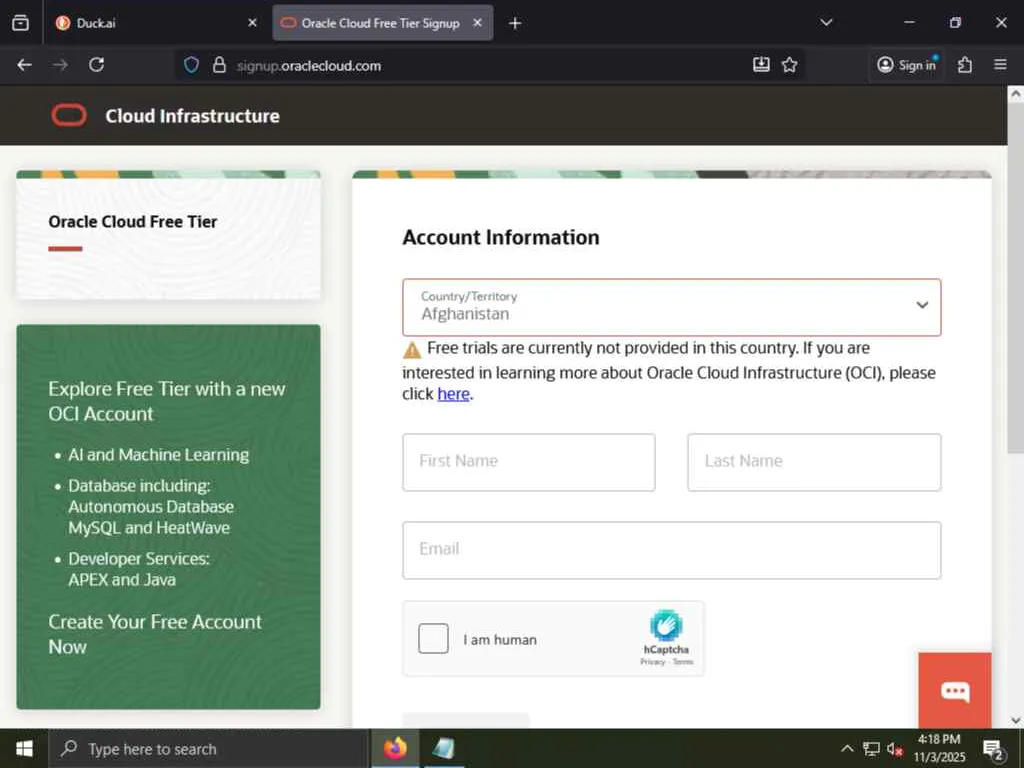Image resolution: width=1024 pixels, height=768 pixels.
Task: Click the scrollbar down arrow
Action: 1015,720
